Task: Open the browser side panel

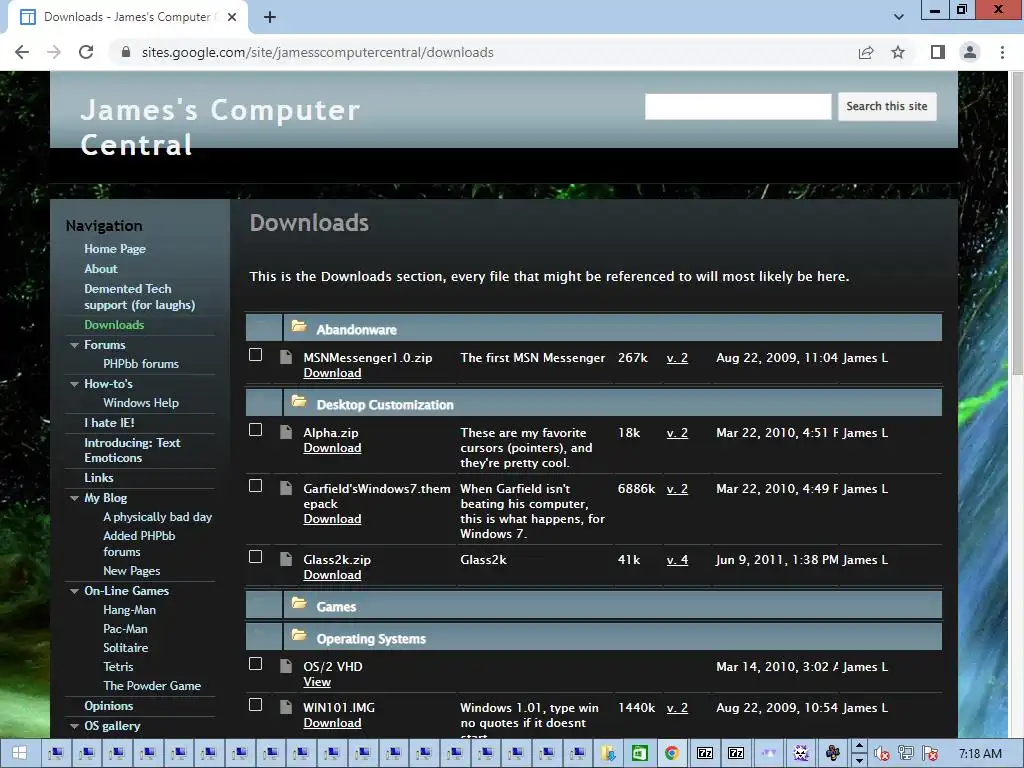Action: pos(938,52)
